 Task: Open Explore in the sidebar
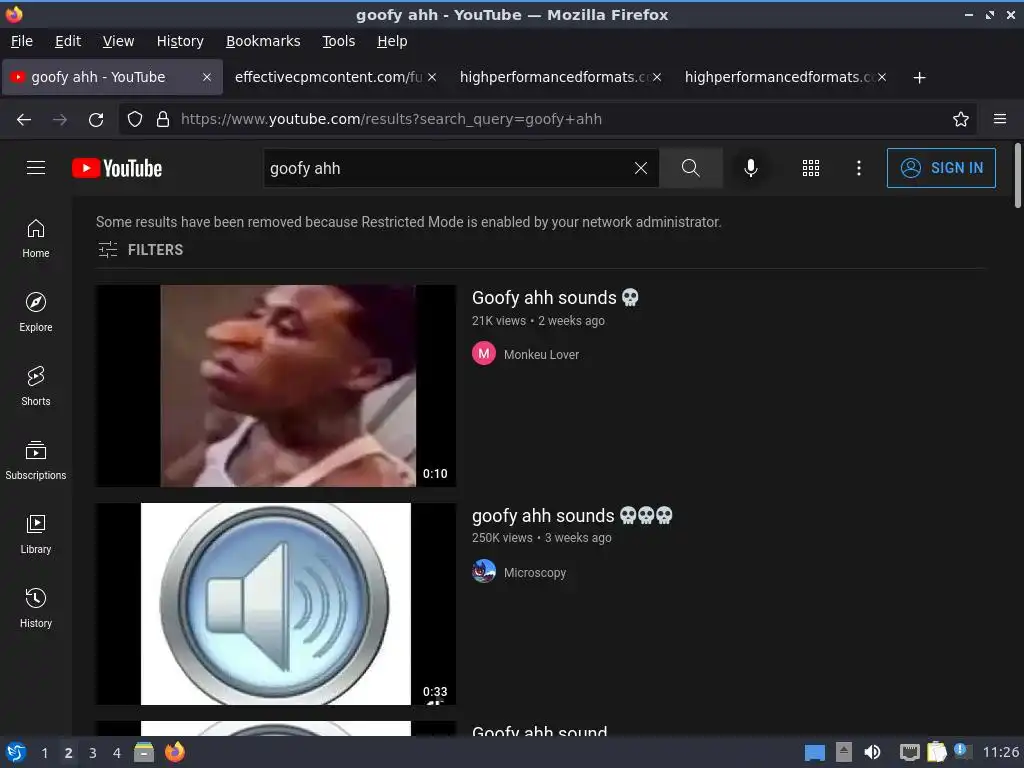(36, 313)
